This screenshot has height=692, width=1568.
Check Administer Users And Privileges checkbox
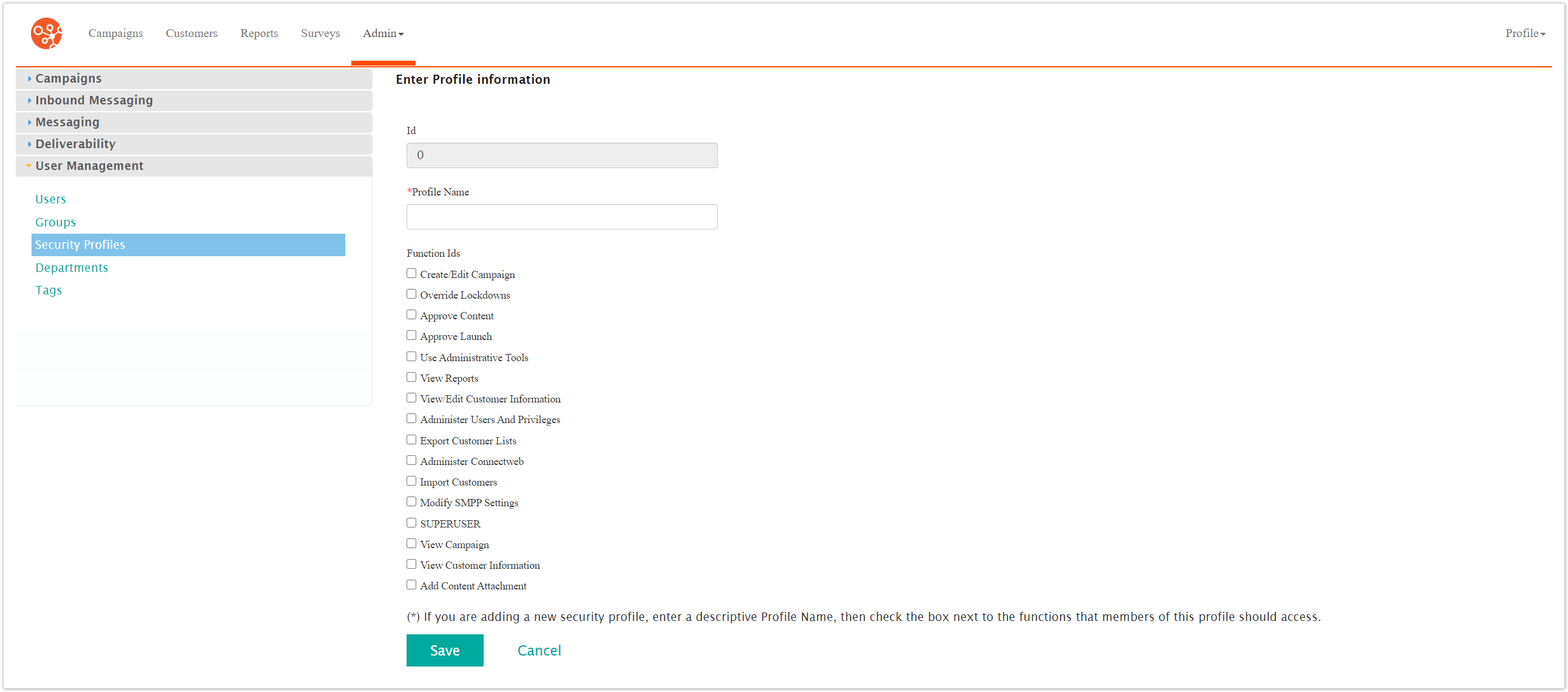(x=411, y=419)
